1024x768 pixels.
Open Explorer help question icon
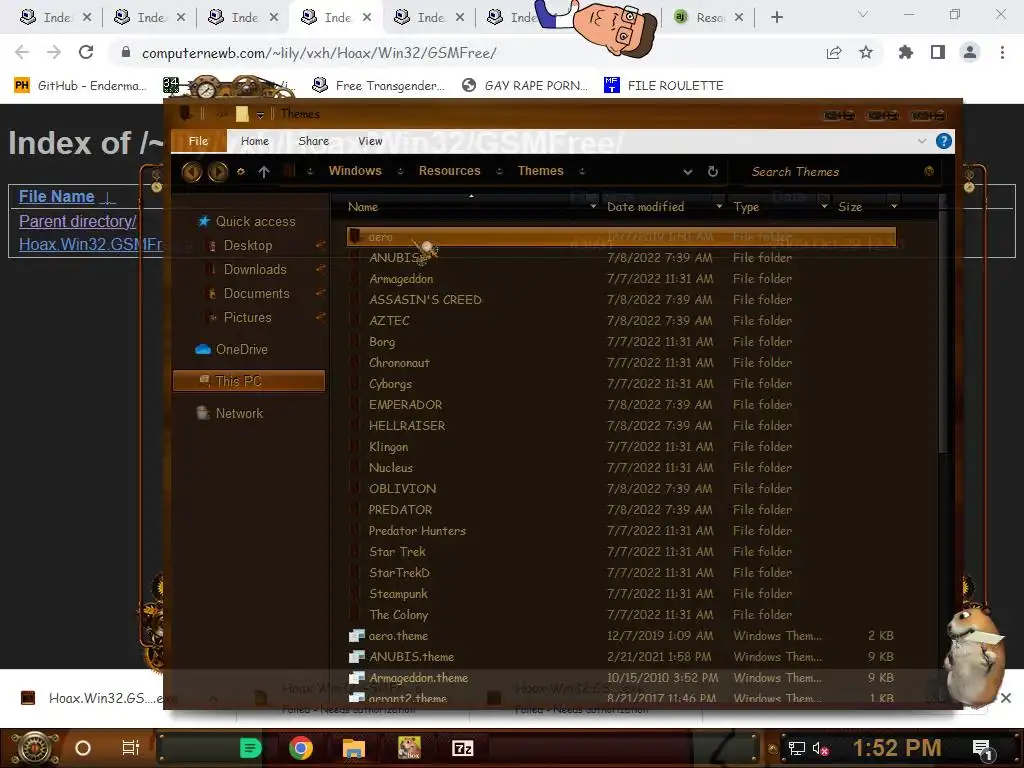click(x=943, y=141)
